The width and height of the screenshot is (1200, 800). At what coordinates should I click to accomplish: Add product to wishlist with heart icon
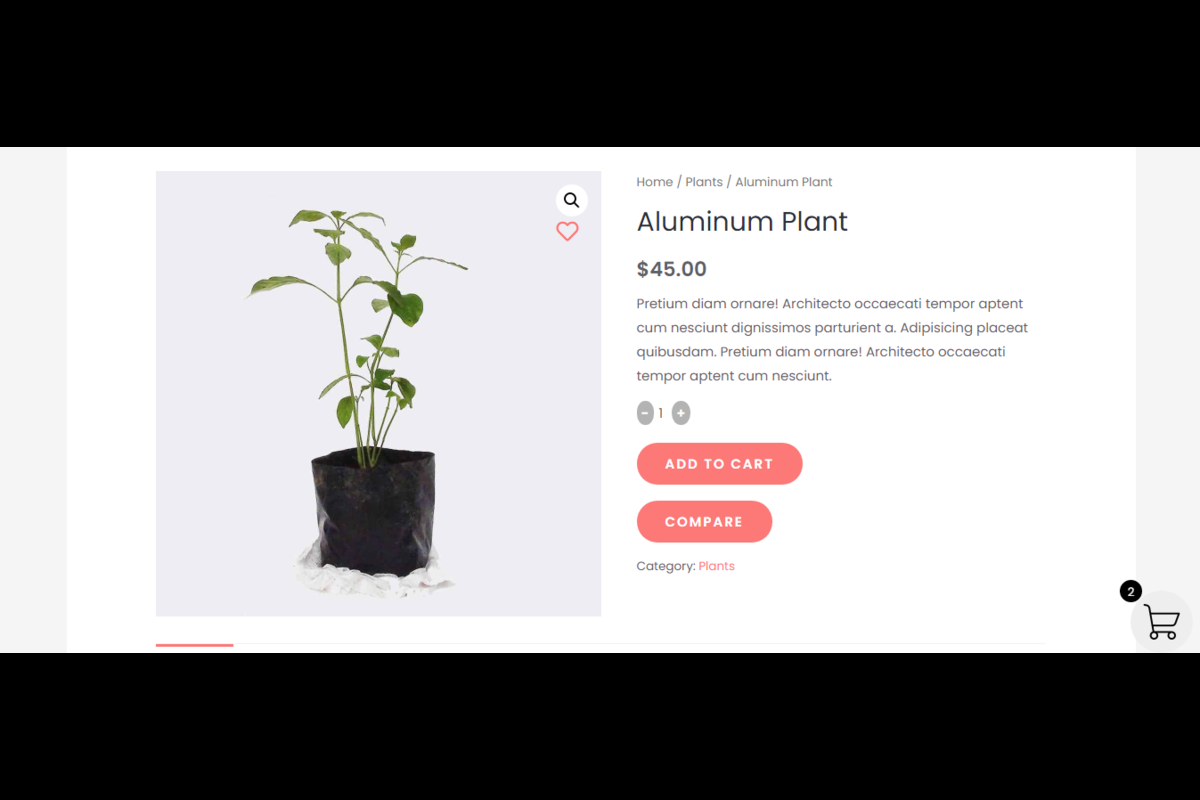[567, 231]
